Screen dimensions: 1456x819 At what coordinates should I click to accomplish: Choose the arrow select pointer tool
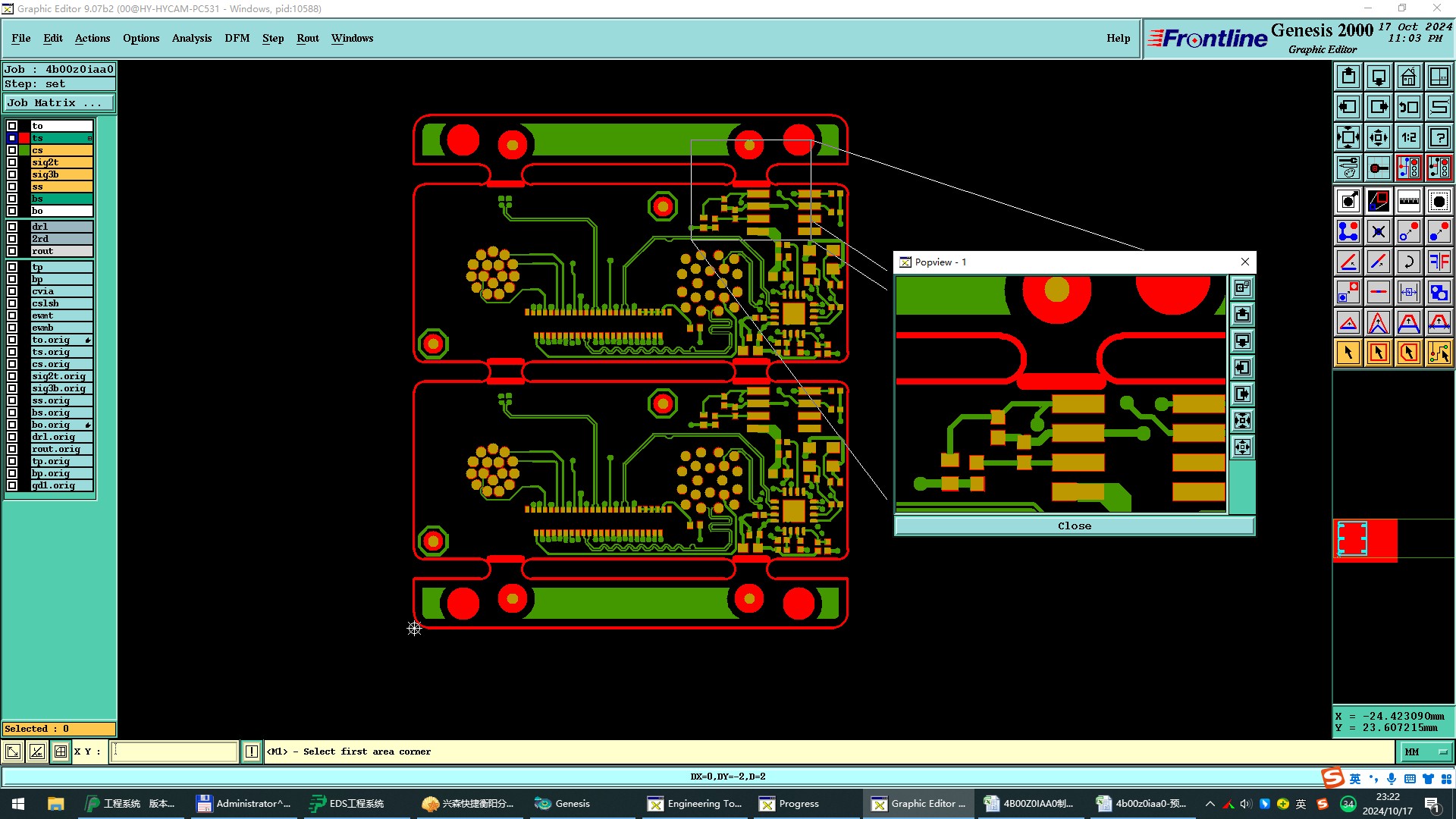pyautogui.click(x=1348, y=353)
